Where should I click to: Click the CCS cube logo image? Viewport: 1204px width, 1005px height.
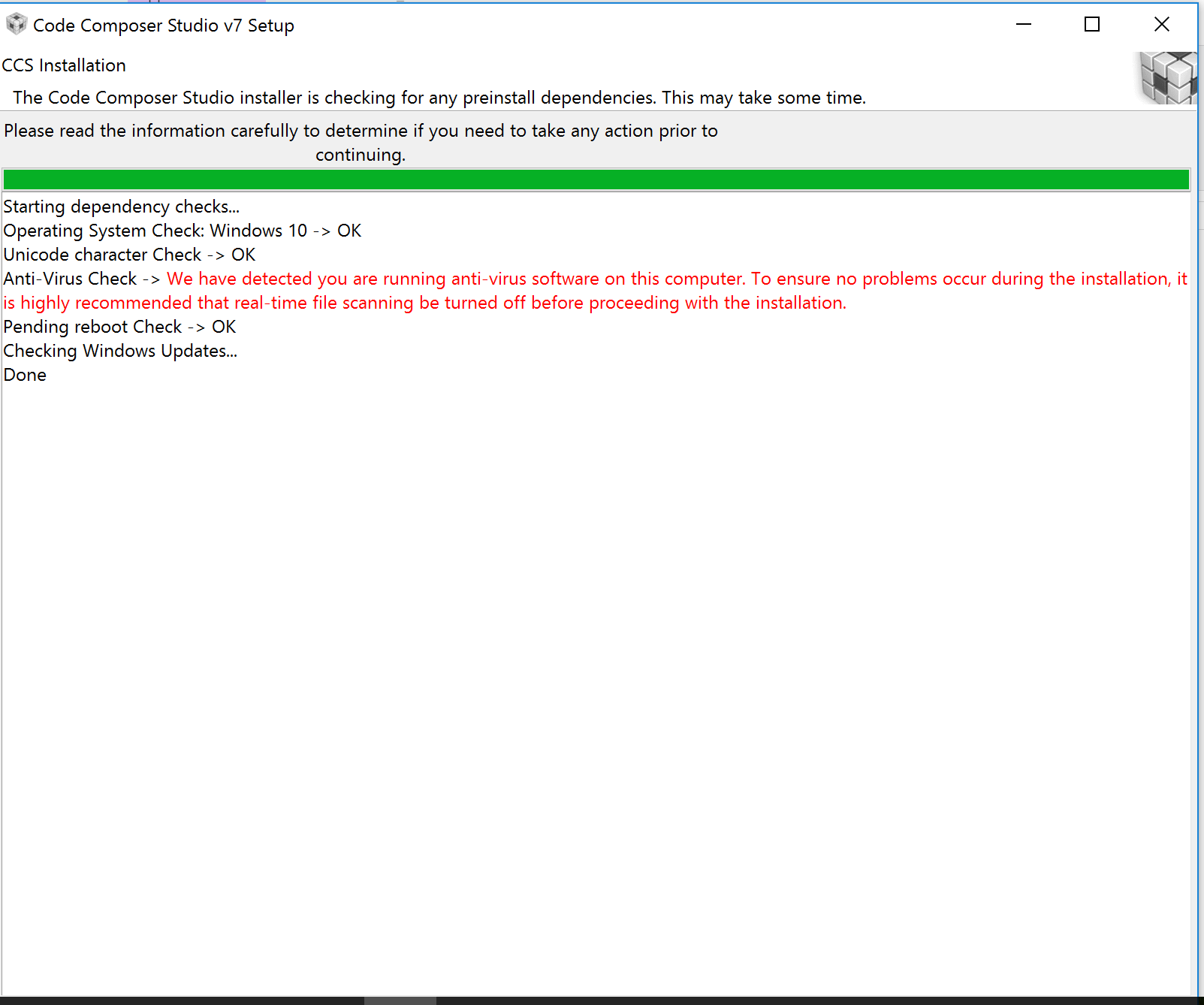pos(1168,77)
